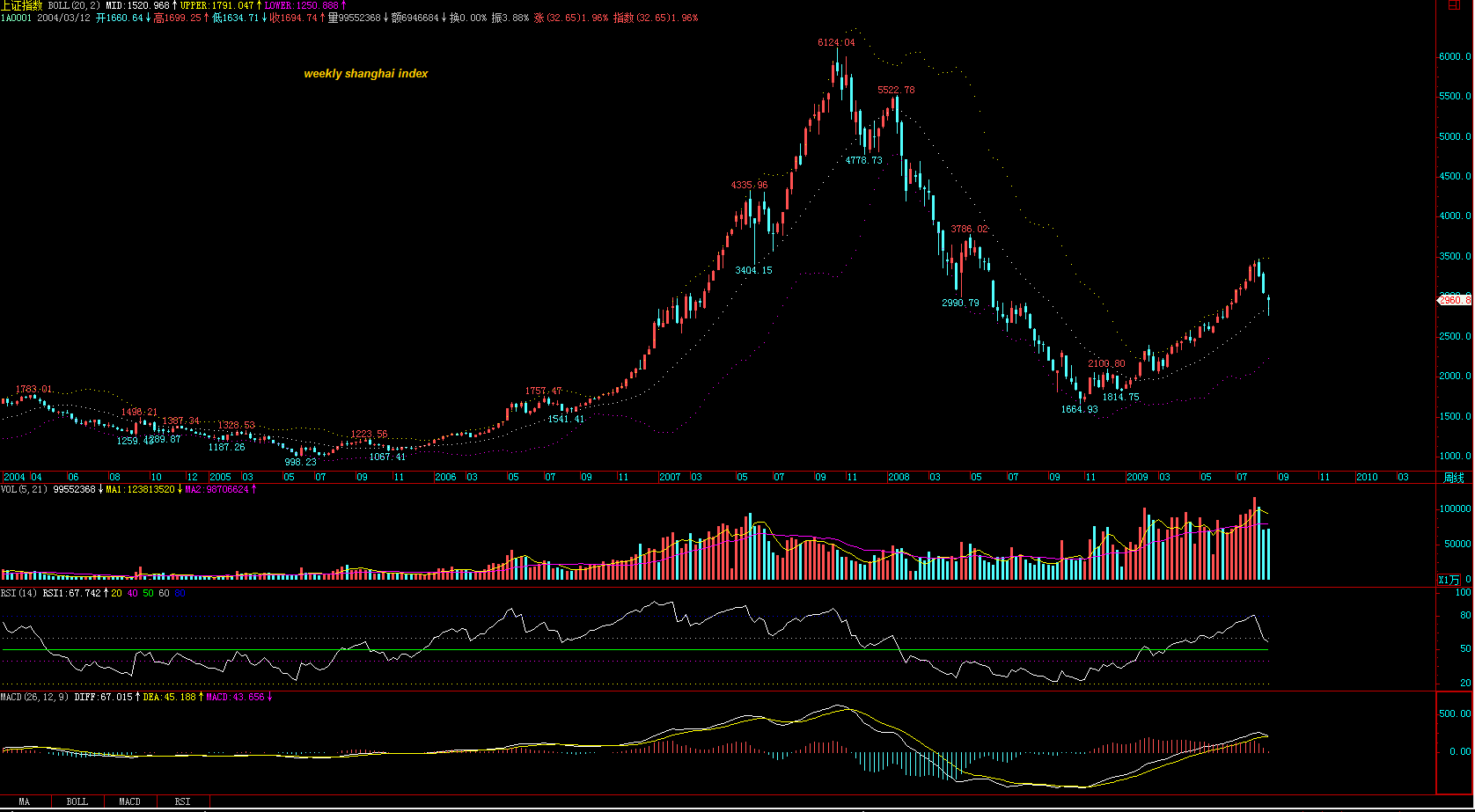Image resolution: width=1475 pixels, height=812 pixels.
Task: Click the 高1699.25 high price in header
Action: (178, 18)
